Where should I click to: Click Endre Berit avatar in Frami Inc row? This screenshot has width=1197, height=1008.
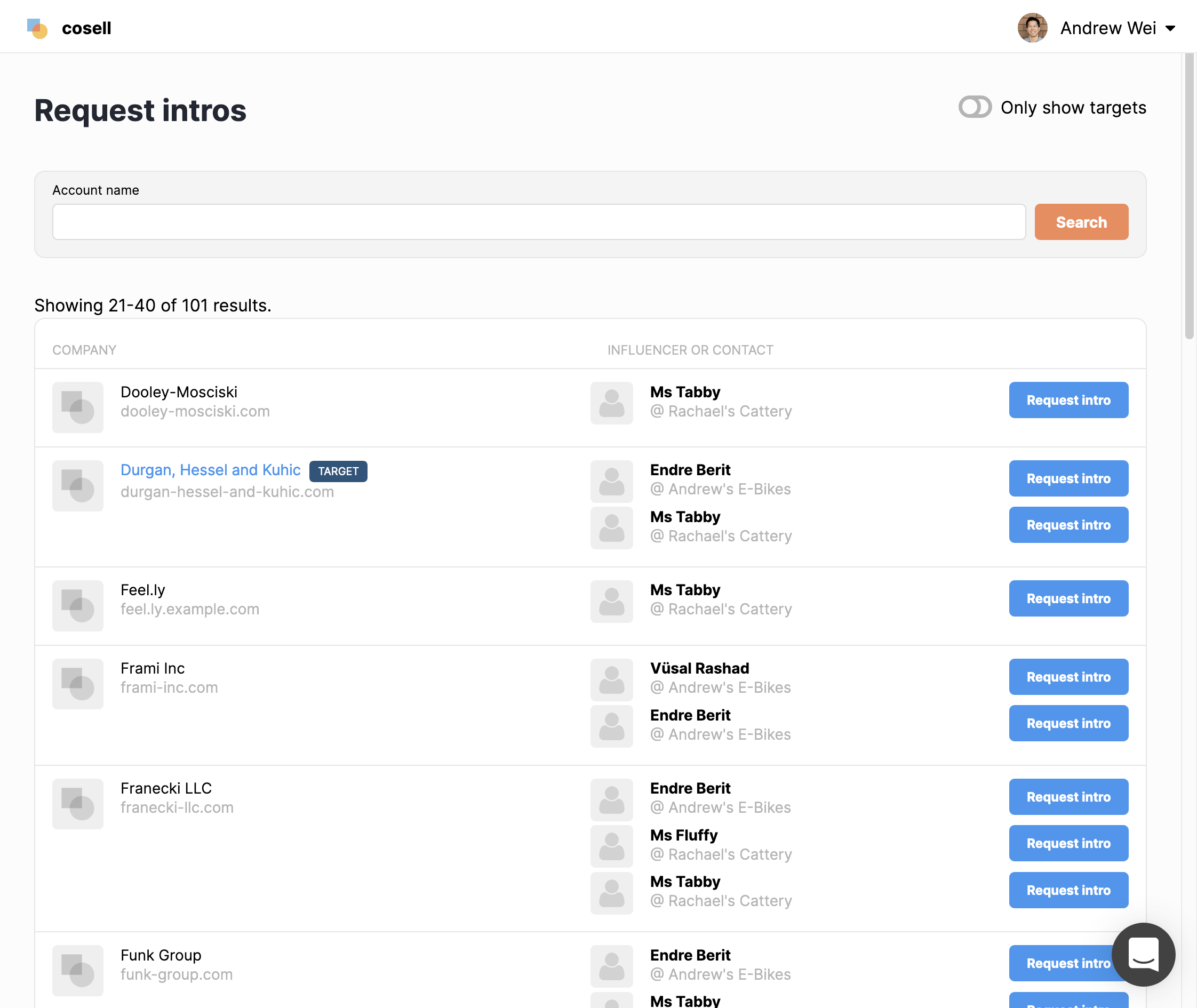[611, 726]
